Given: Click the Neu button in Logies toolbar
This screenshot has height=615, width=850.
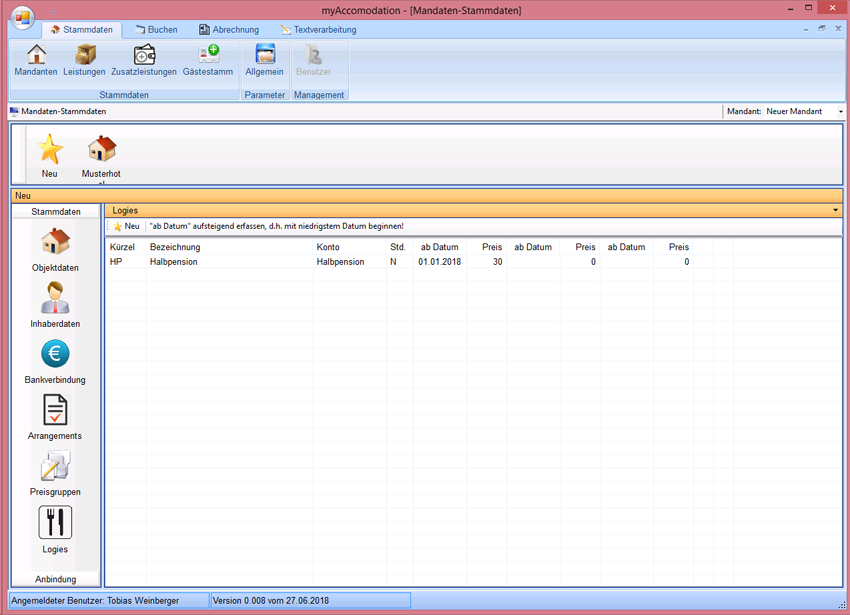Looking at the screenshot, I should 126,226.
